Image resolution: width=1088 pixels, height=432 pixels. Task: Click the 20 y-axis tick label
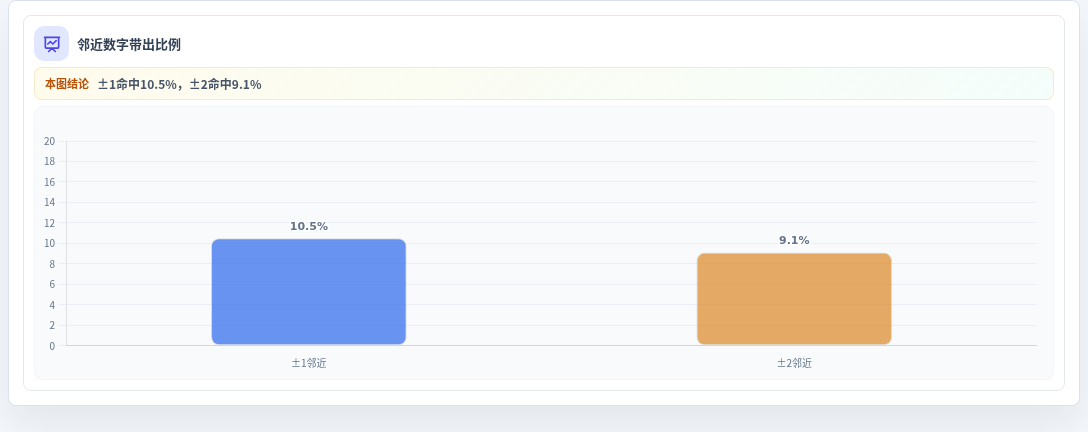[x=49, y=141]
